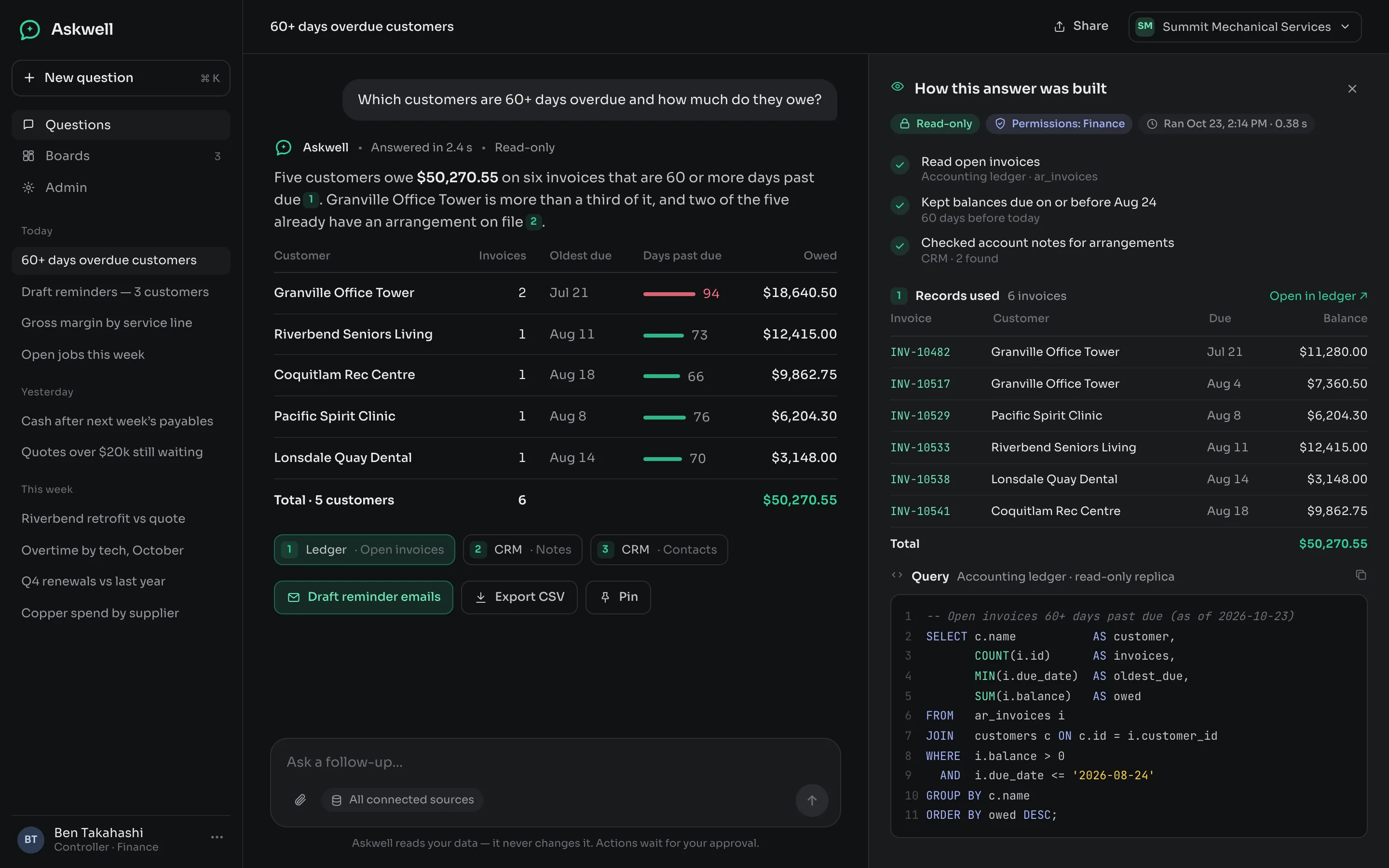Click the clock icon next to Ran Oct 23
1389x868 pixels.
(1151, 124)
